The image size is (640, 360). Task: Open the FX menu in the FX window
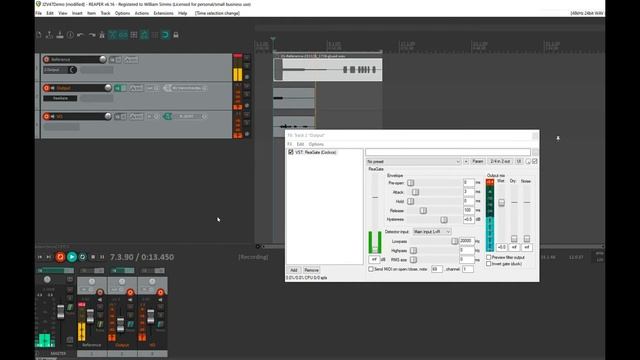tap(289, 144)
